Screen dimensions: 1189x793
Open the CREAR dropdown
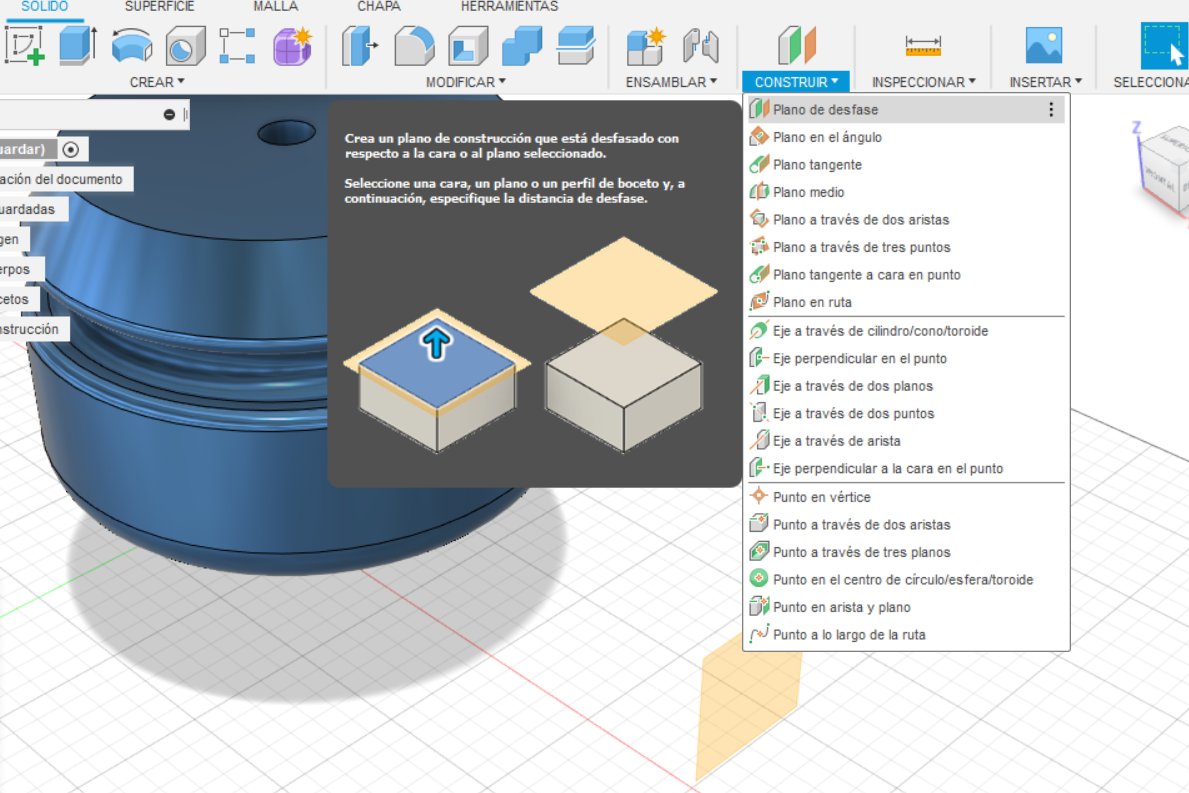click(x=157, y=82)
